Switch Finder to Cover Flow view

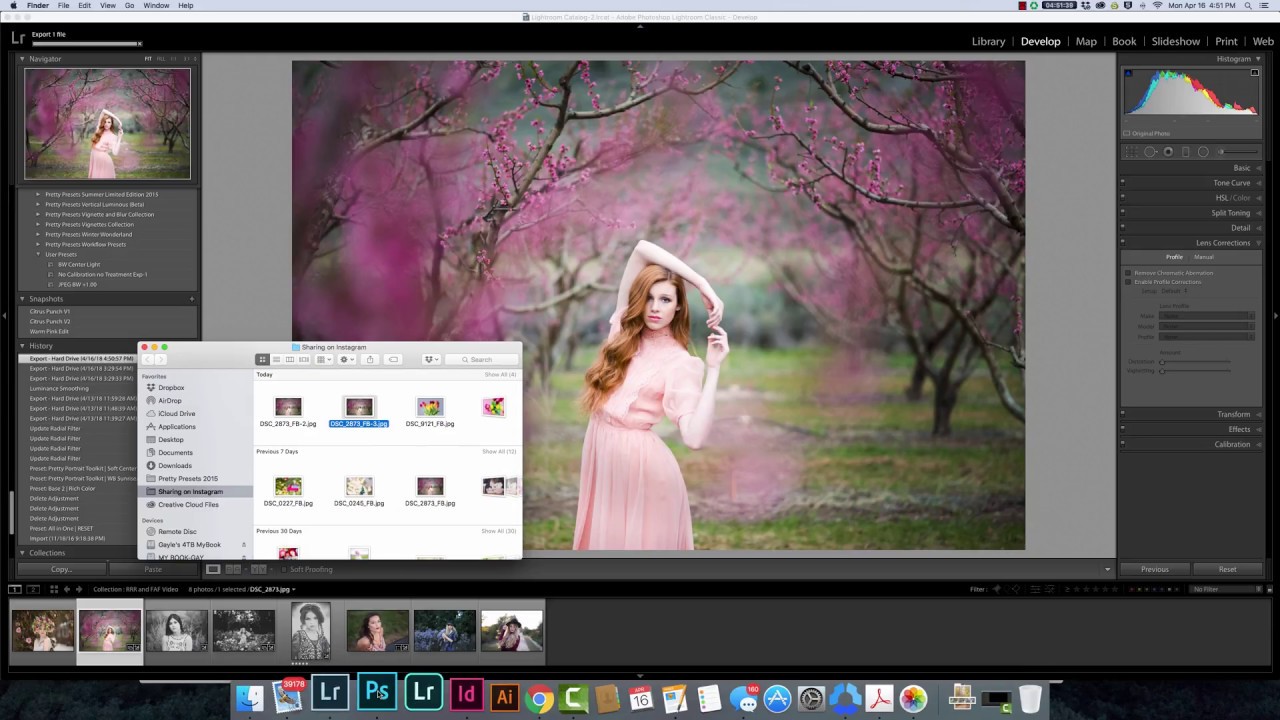pyautogui.click(x=304, y=360)
